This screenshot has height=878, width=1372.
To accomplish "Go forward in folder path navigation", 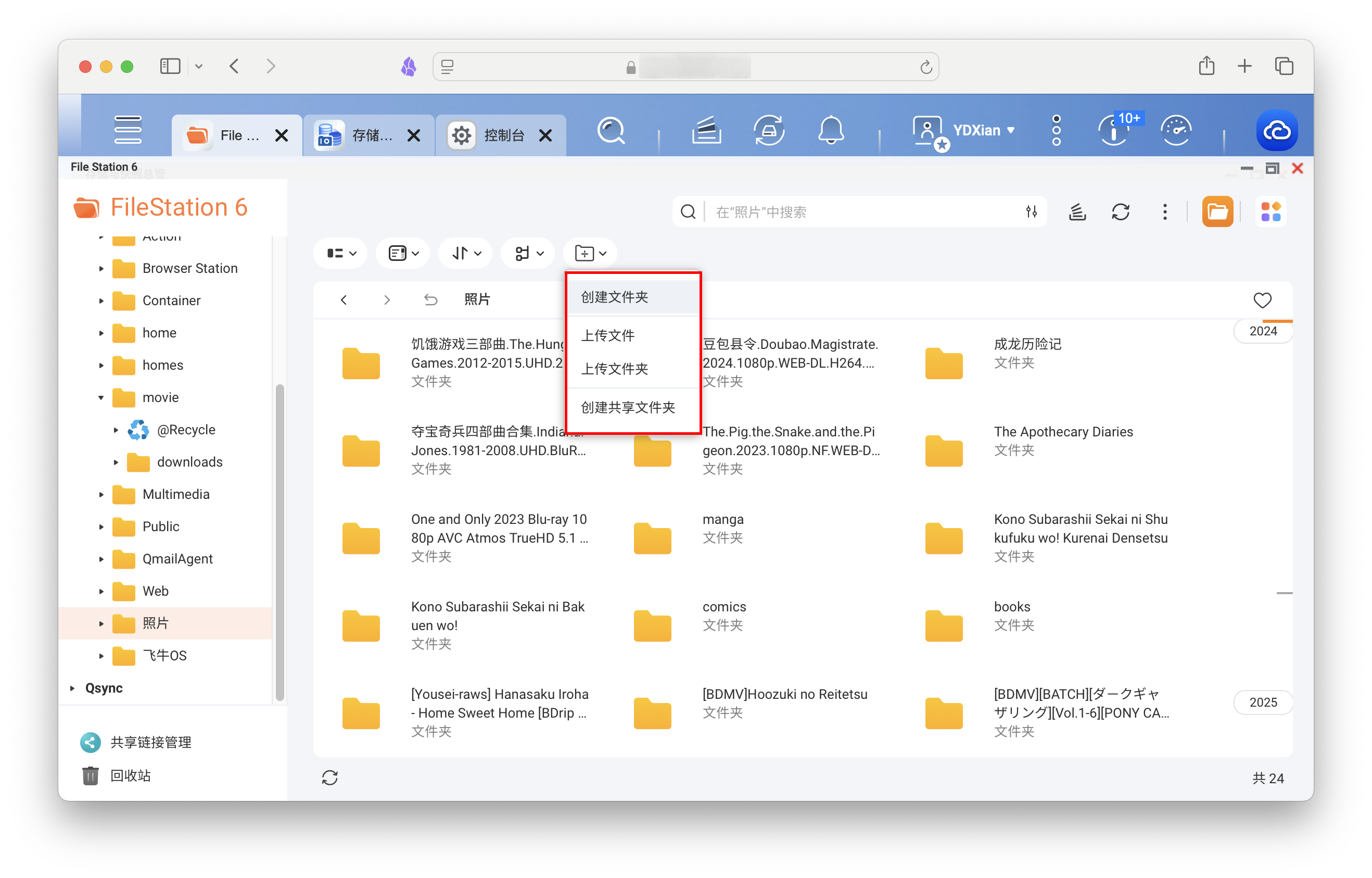I will (x=387, y=300).
